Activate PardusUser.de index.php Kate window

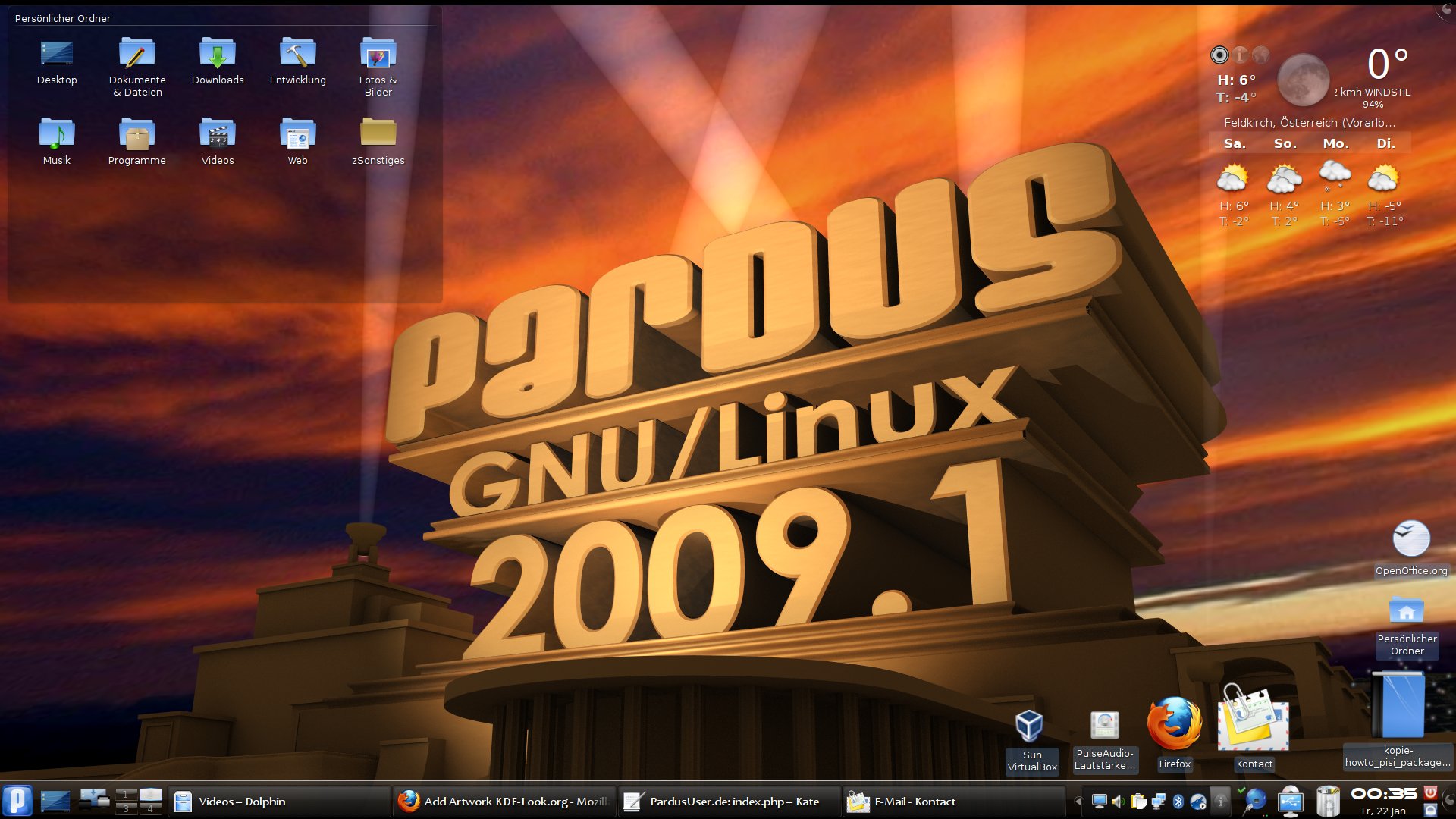[x=729, y=802]
